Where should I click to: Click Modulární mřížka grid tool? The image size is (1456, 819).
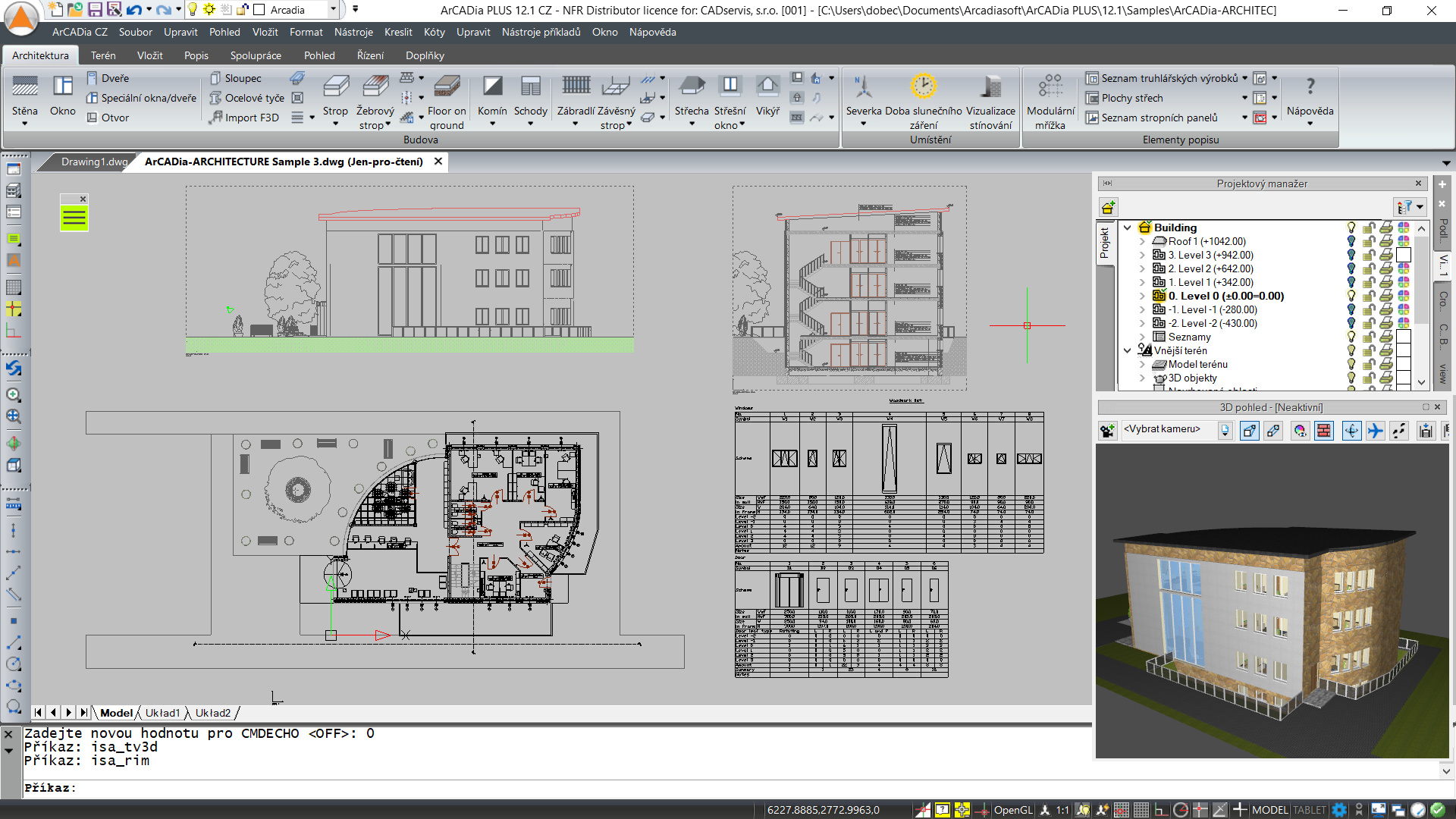[1050, 101]
